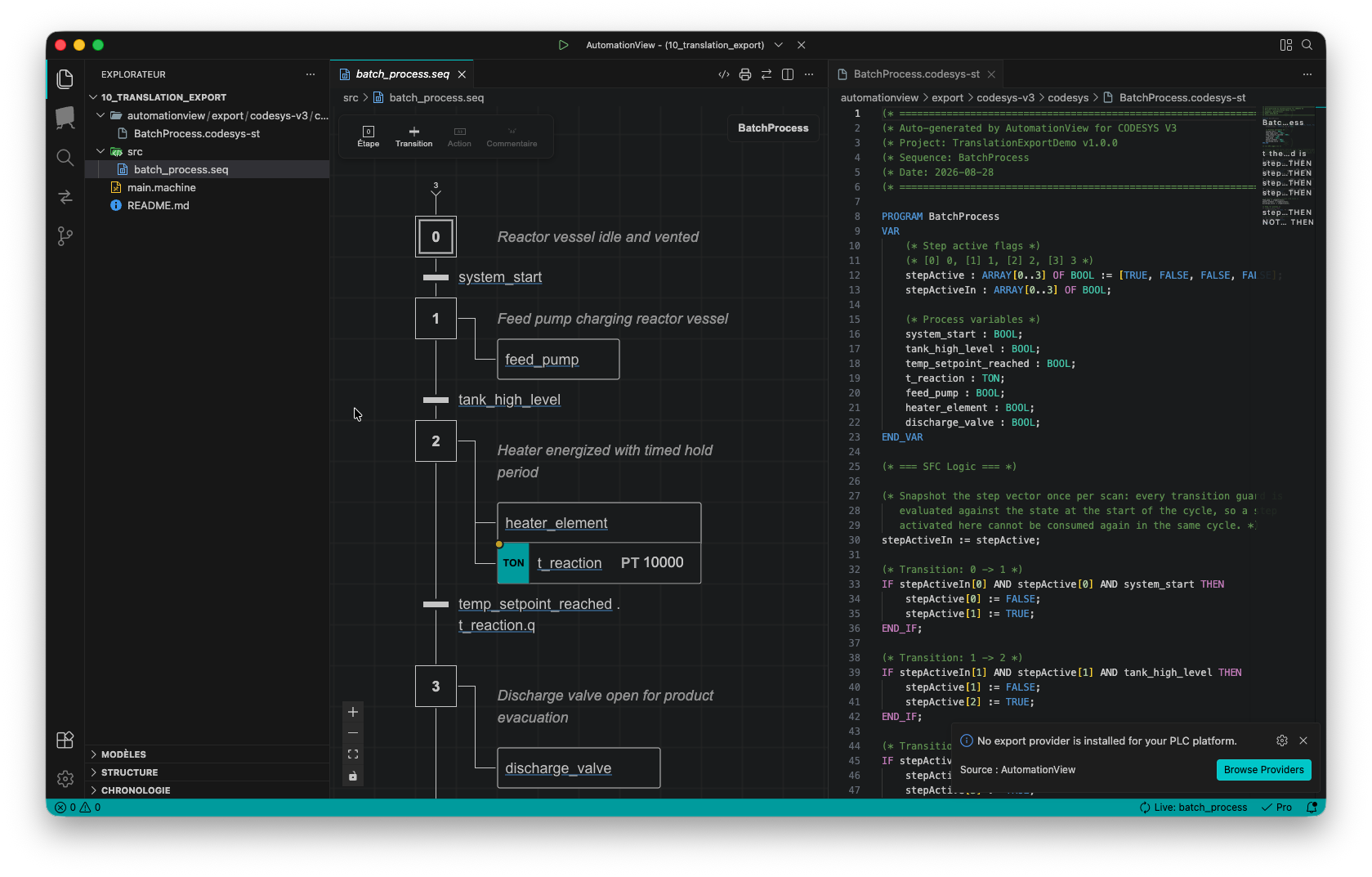Select step 3 box in the diagram

pyautogui.click(x=436, y=687)
